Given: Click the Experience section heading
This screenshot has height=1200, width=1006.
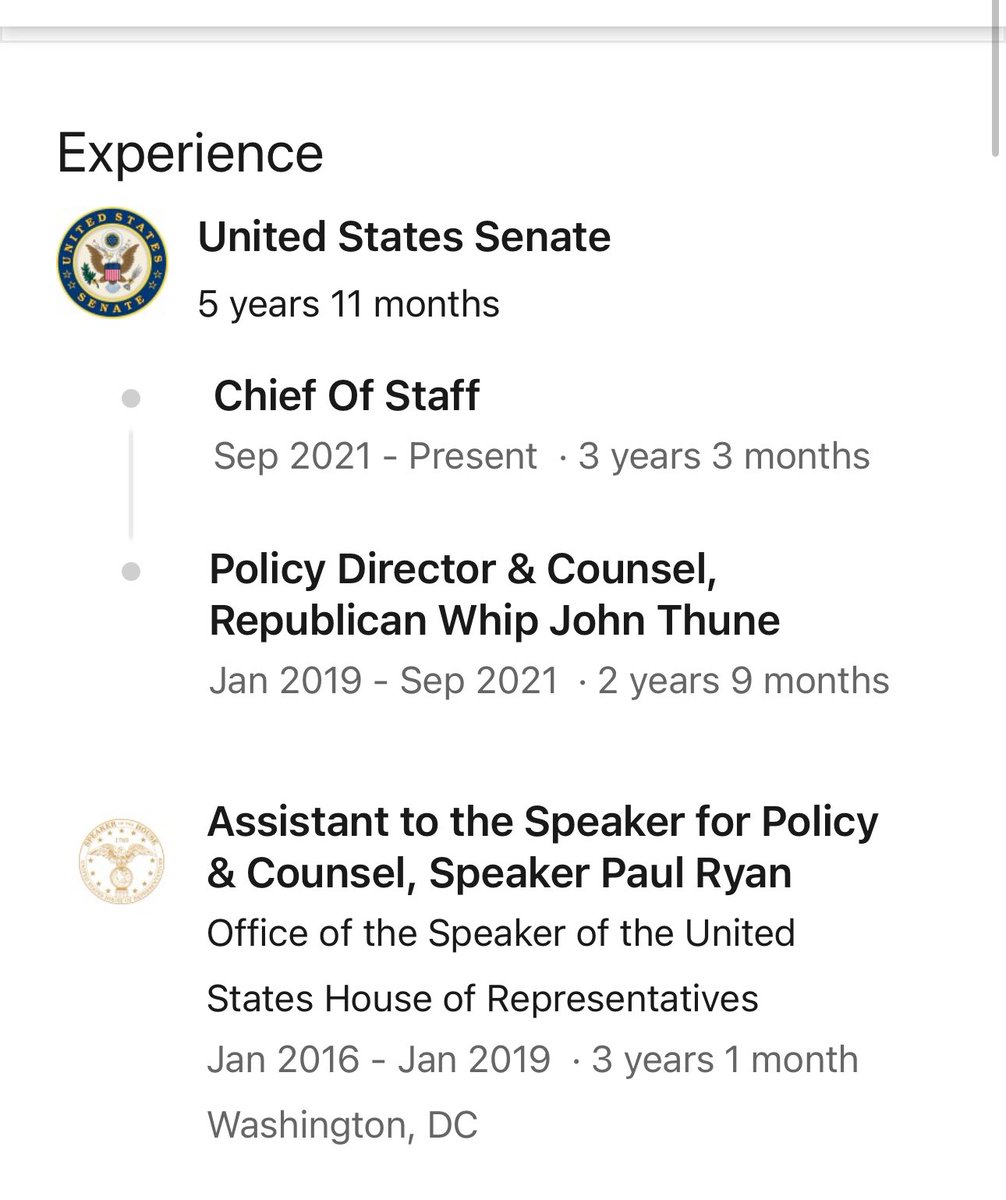Looking at the screenshot, I should [x=190, y=154].
